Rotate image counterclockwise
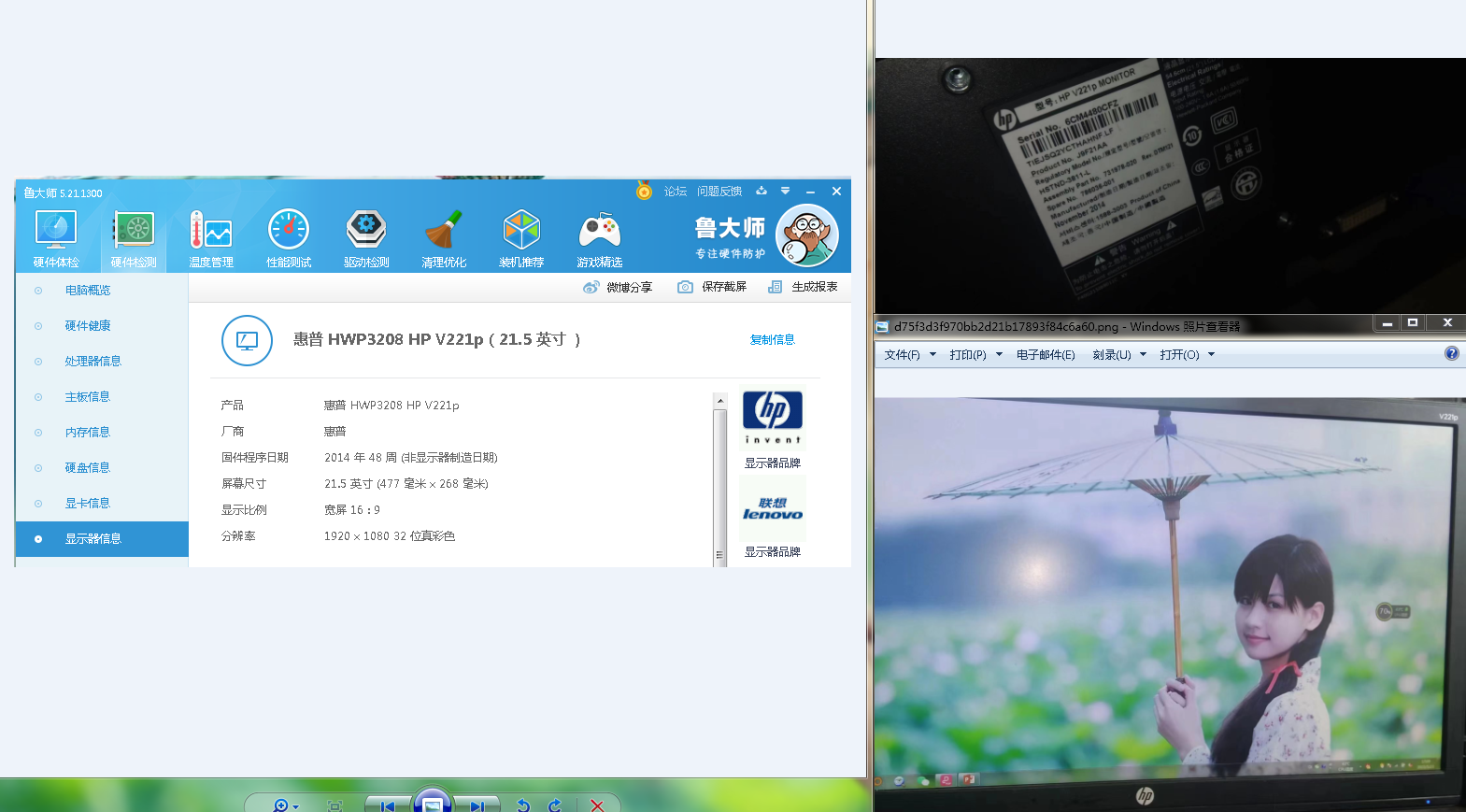The image size is (1466, 812). (523, 805)
